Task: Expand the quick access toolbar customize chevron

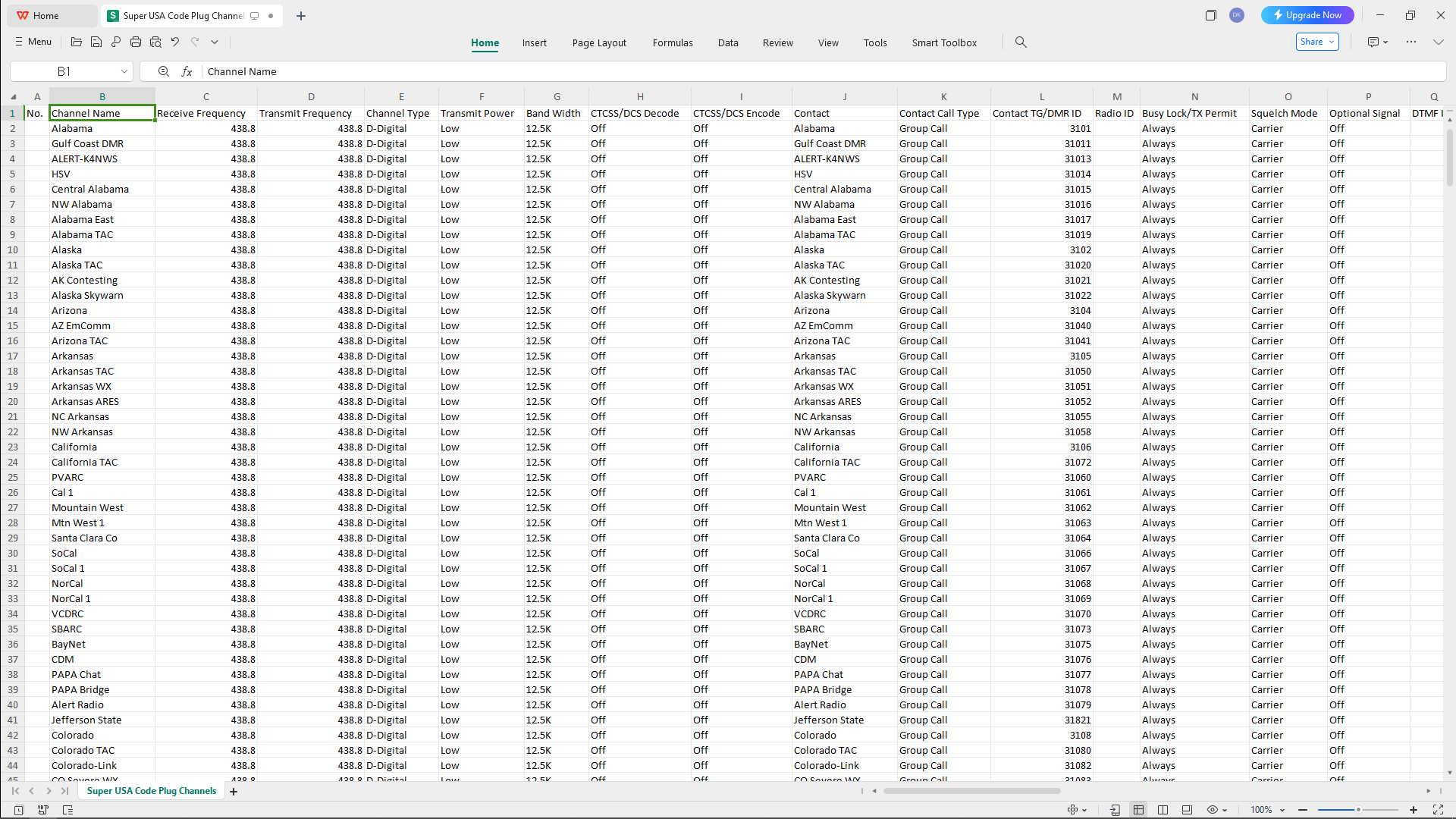Action: (215, 42)
